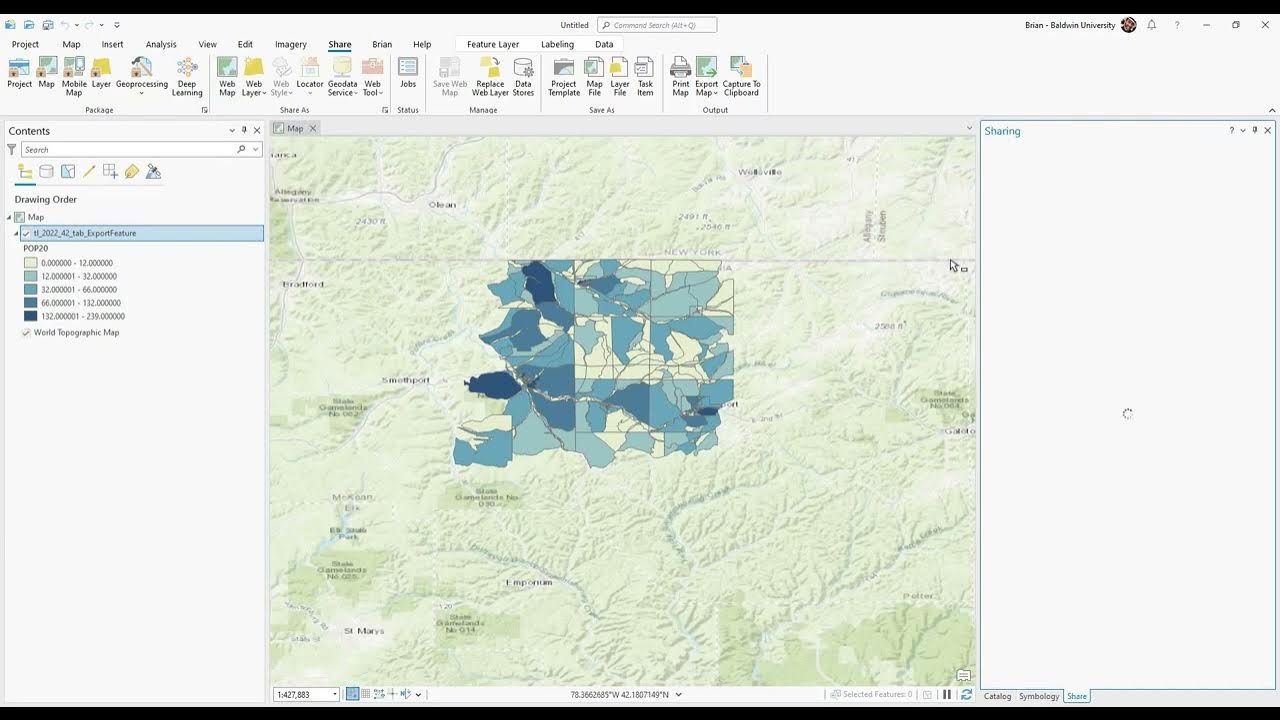Switch to the Catalog pane tab

(x=997, y=696)
